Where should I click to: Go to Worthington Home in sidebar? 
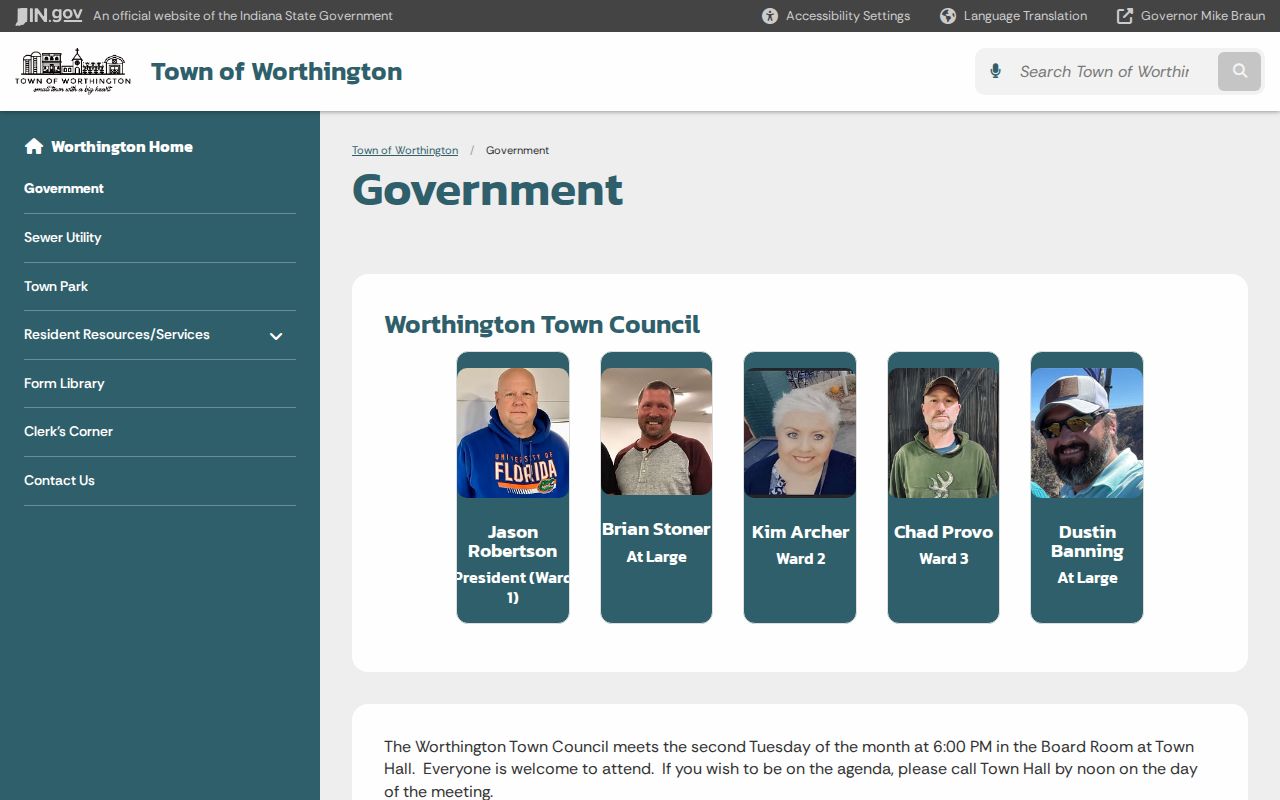point(122,146)
